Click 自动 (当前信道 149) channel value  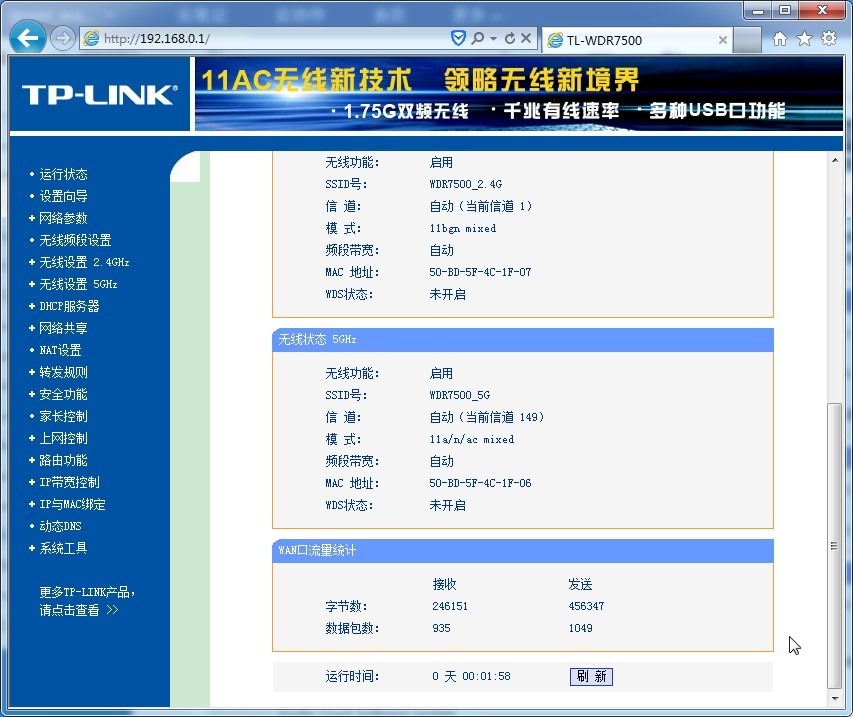tap(487, 417)
